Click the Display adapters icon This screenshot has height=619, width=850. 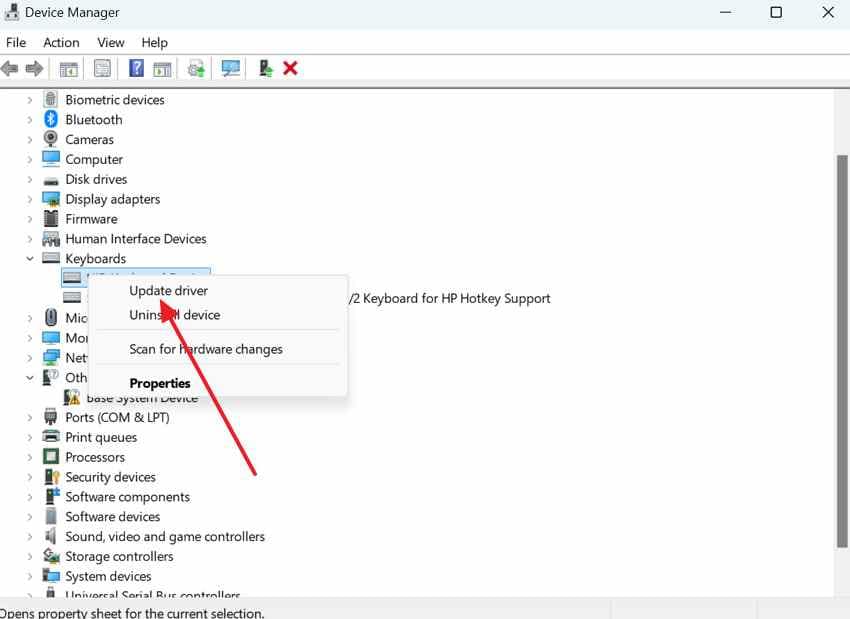pyautogui.click(x=51, y=199)
